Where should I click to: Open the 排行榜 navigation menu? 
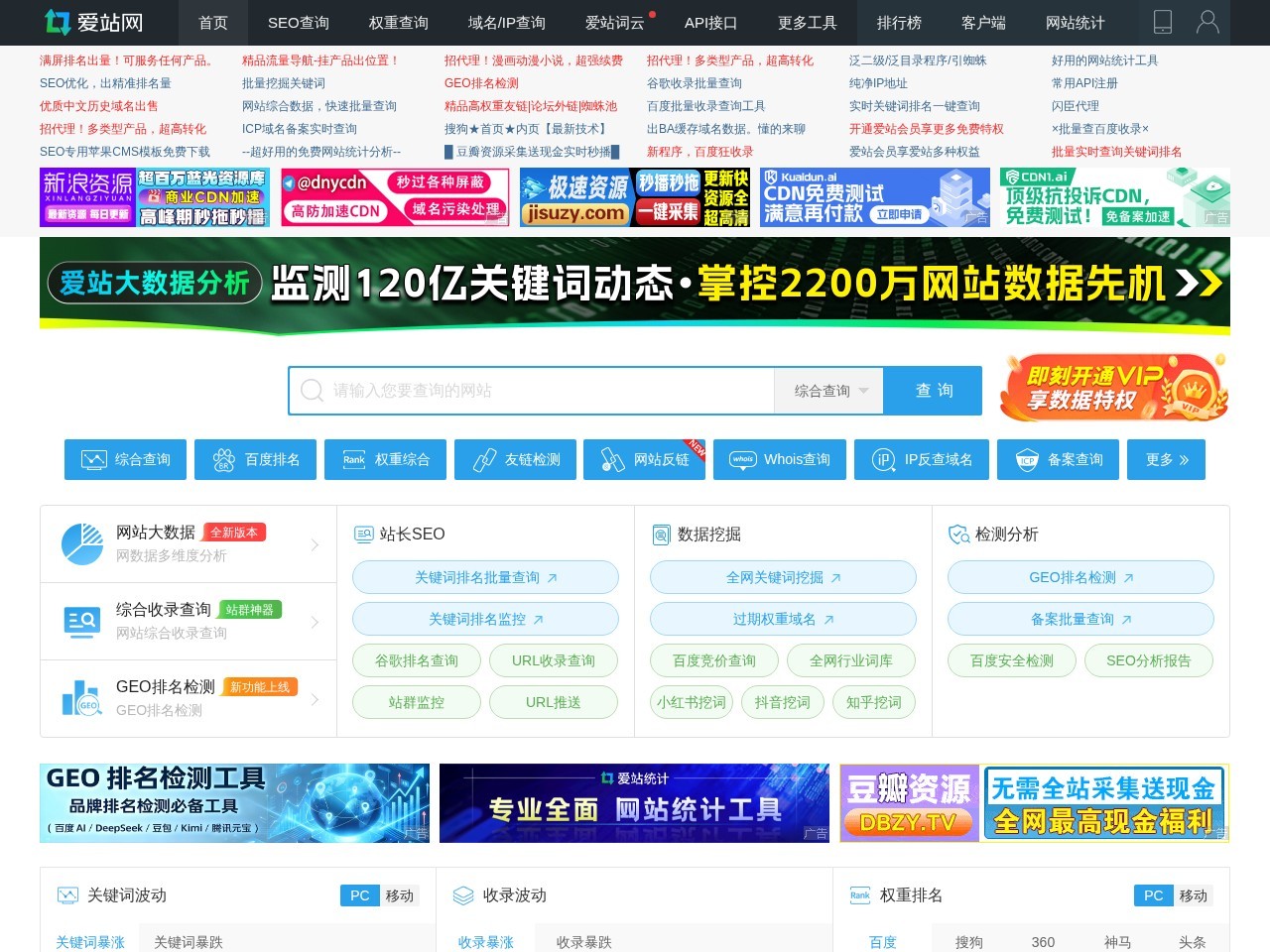(x=899, y=23)
